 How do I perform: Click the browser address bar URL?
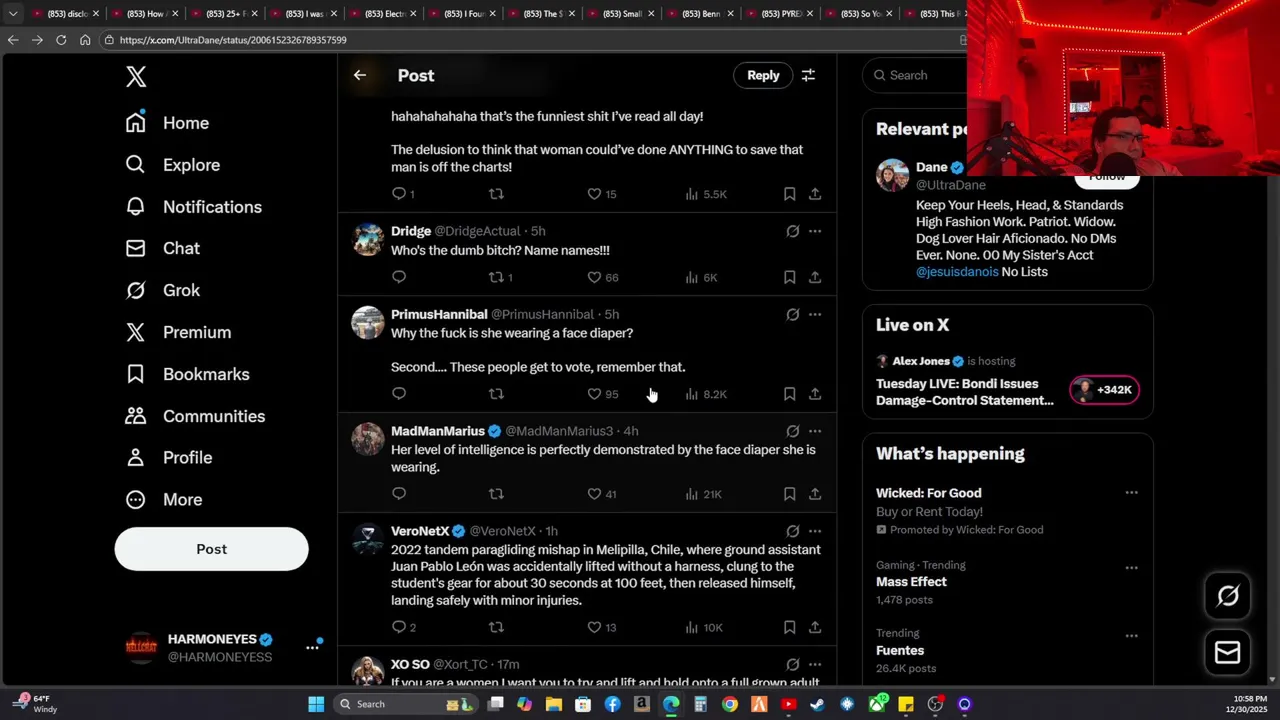[232, 40]
